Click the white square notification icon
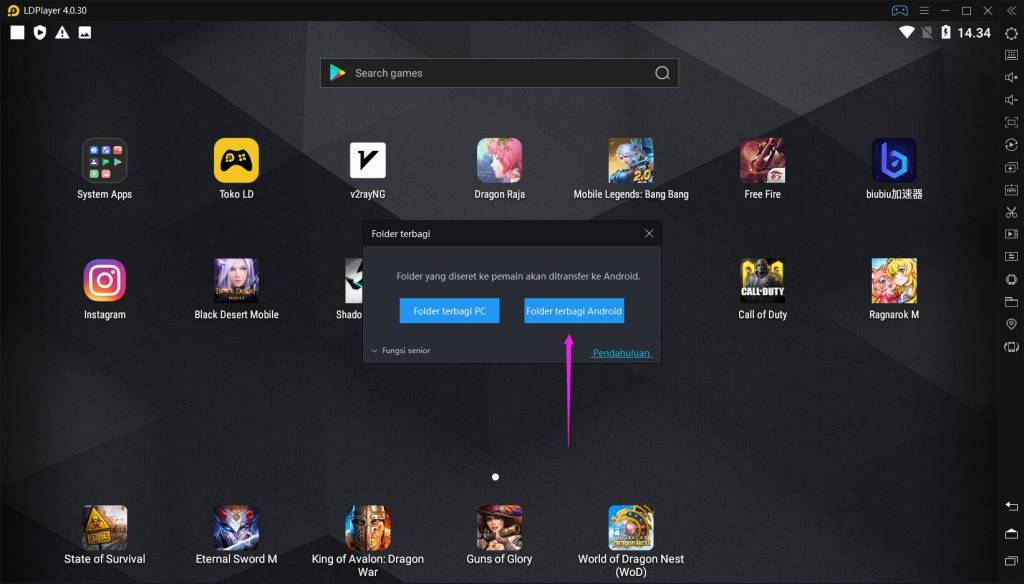The width and height of the screenshot is (1024, 584). [18, 33]
